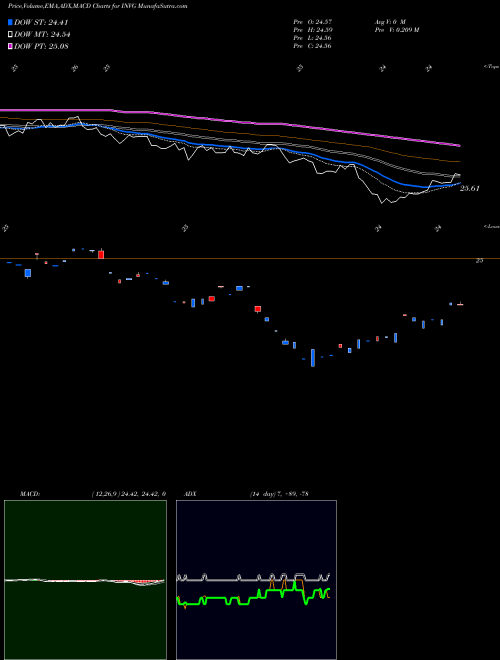Viewport: 500px width, 660px height.
Task: Select the 'DOW MT: 24.54' legend text
Action: [42, 35]
